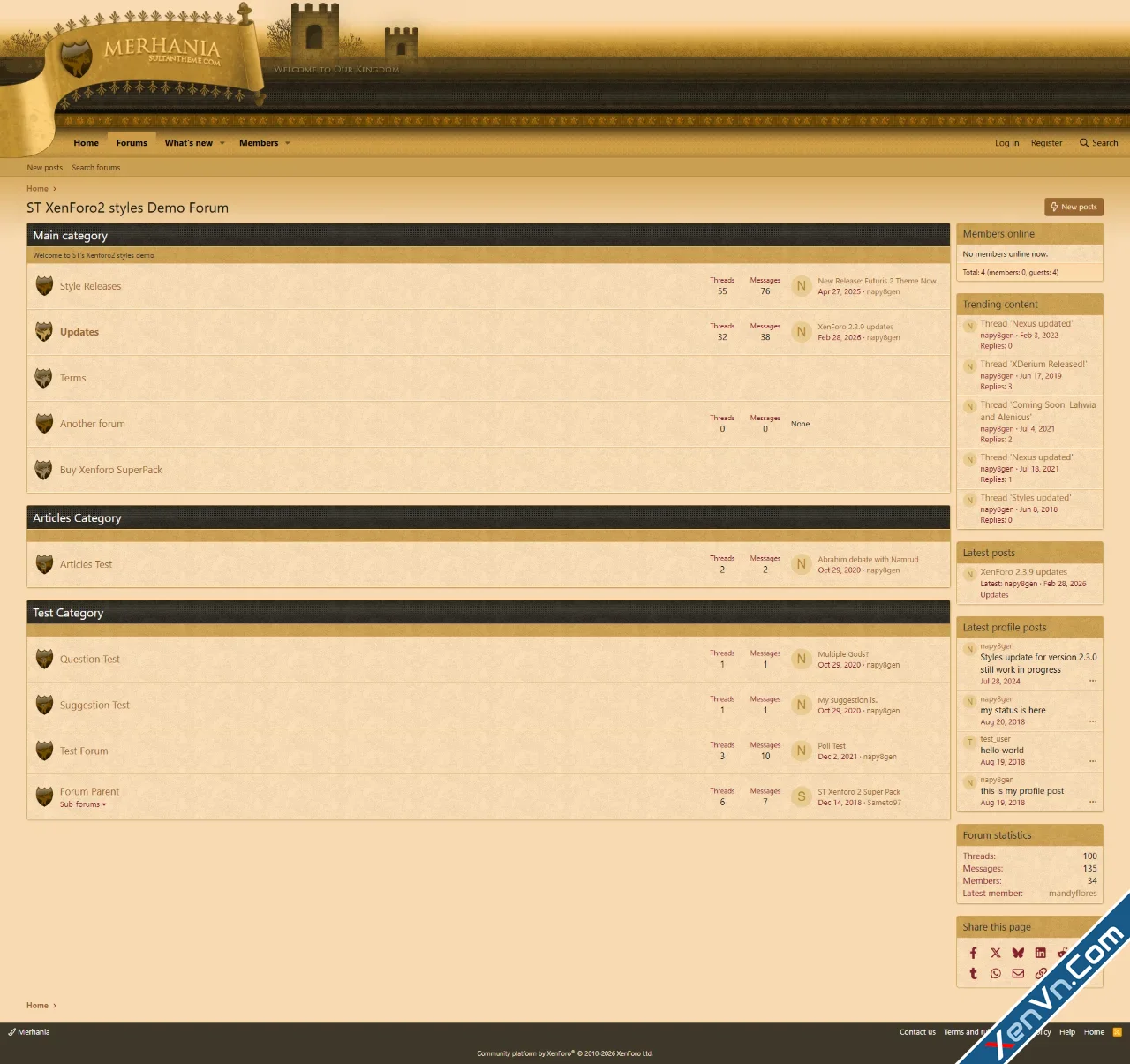Share the page on WhatsApp
This screenshot has height=1064, width=1130.
pos(996,973)
